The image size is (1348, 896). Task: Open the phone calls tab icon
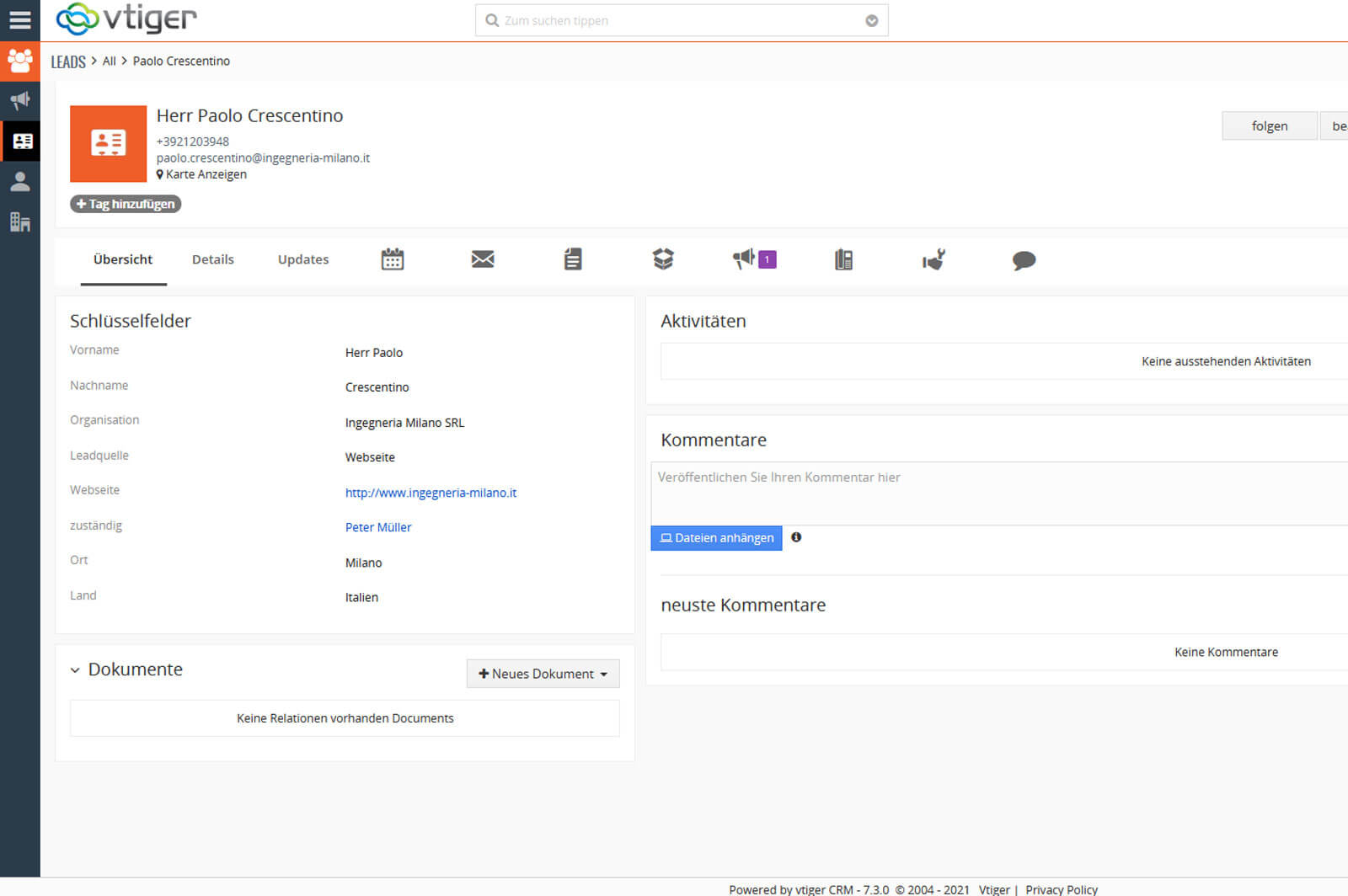843,259
